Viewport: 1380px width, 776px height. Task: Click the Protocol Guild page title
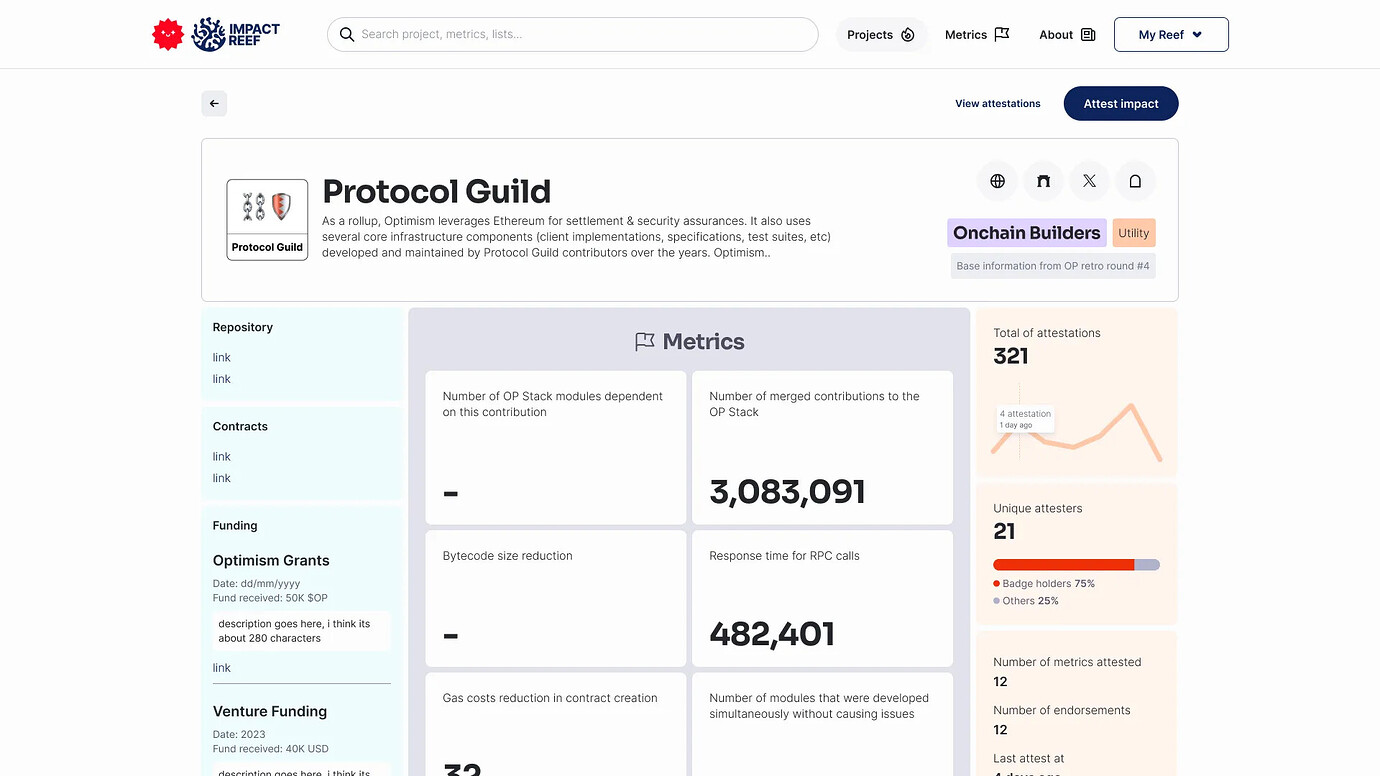[x=437, y=191]
